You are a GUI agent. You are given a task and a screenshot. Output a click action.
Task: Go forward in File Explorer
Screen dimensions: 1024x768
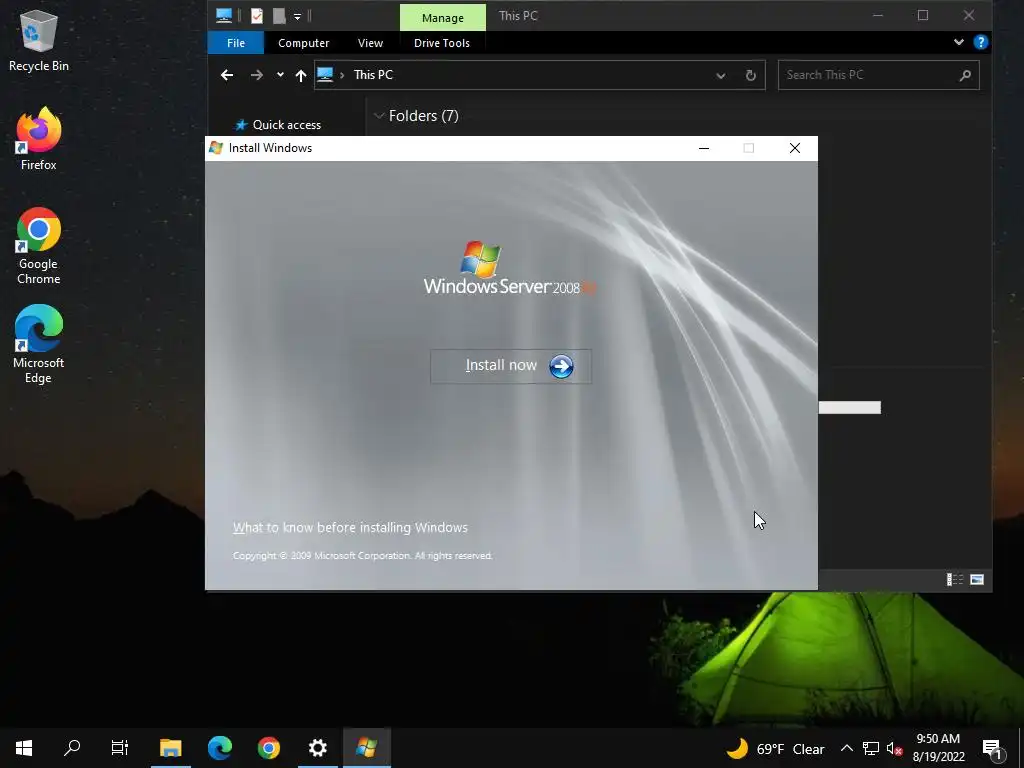click(257, 75)
